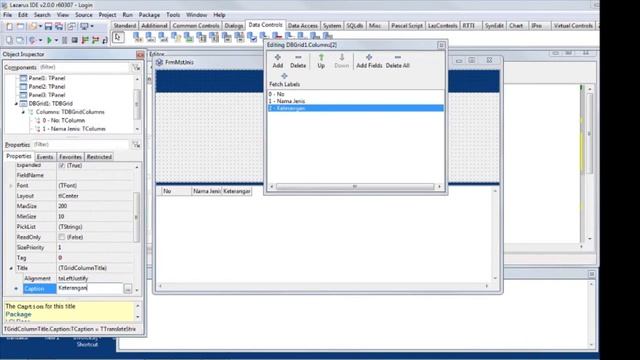Click the View Forms monitor icon in toolbar
The width and height of the screenshot is (640, 360).
click(x=84, y=27)
